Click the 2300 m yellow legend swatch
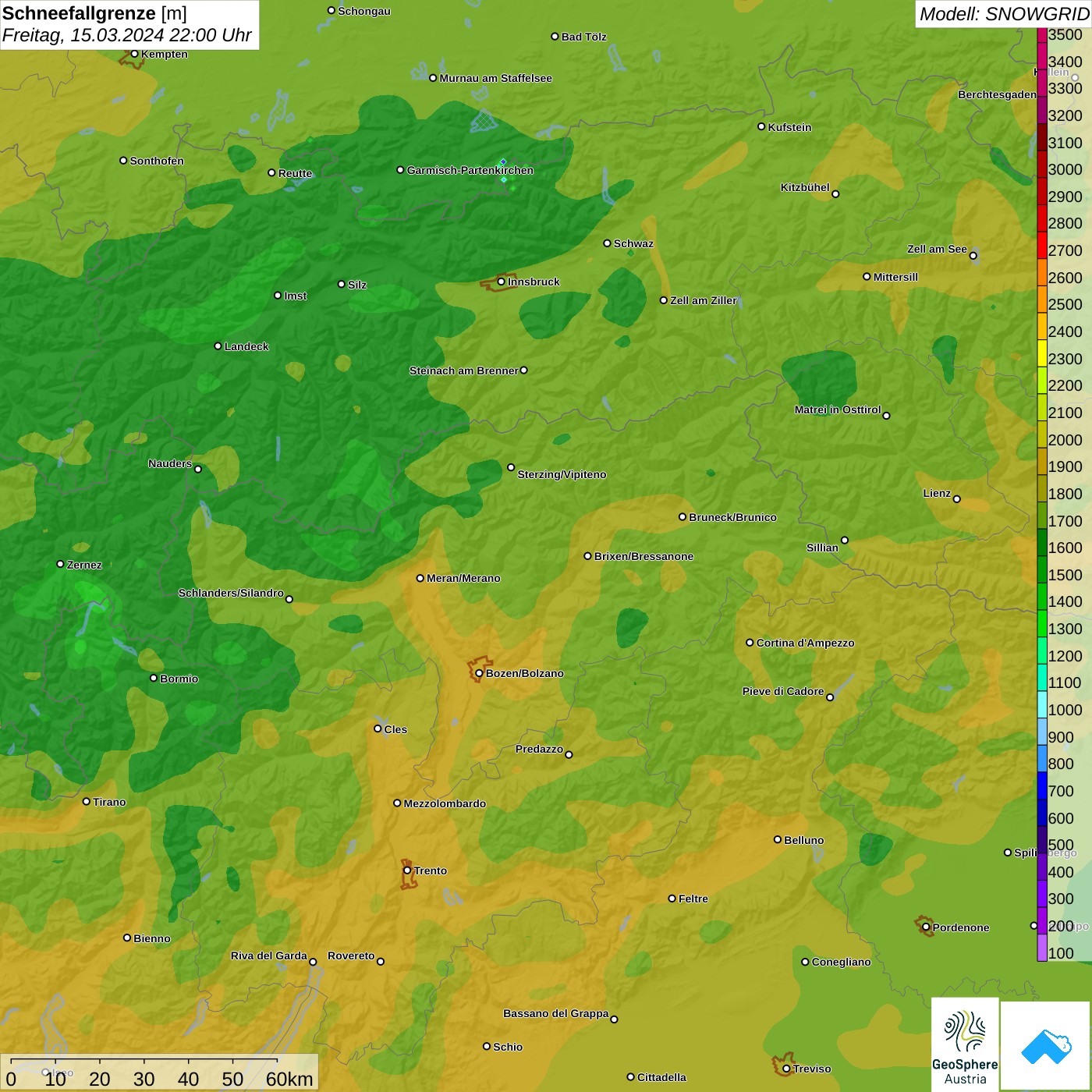 click(x=1042, y=353)
